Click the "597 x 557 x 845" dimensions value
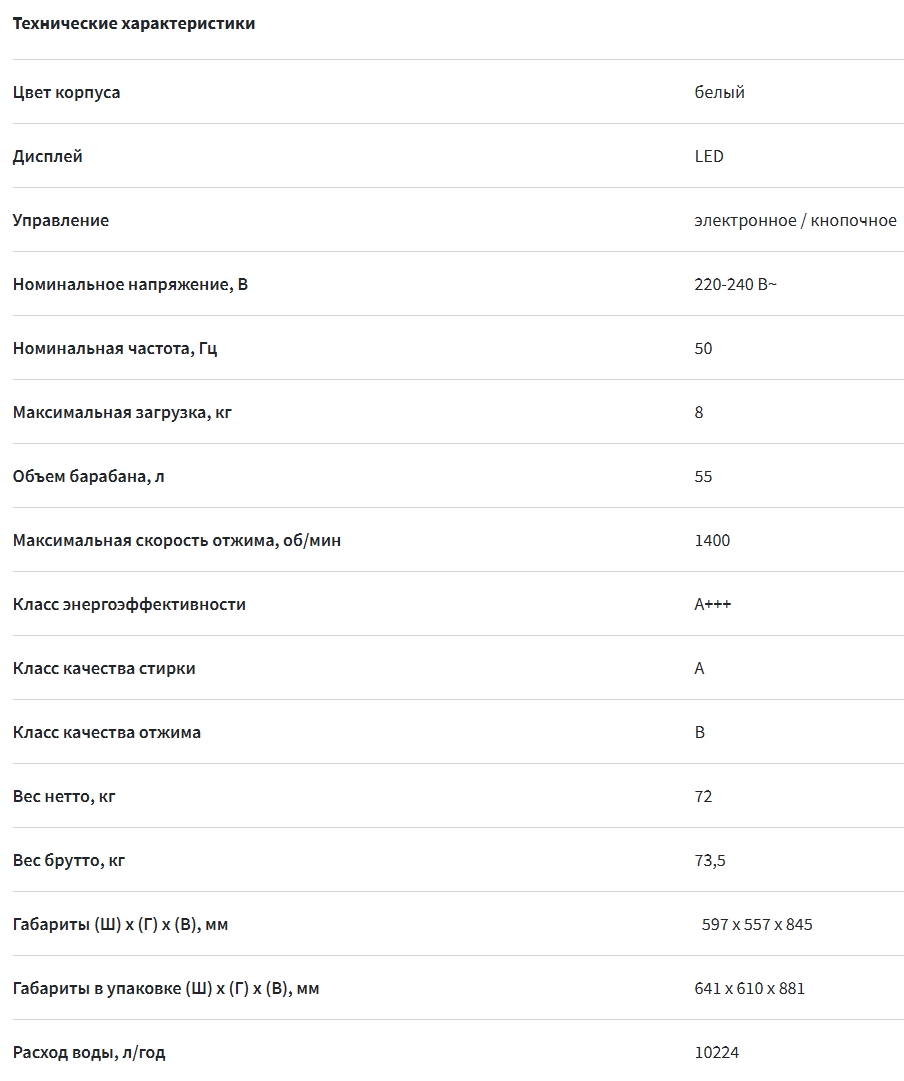Viewport: 904px width, 1081px height. coord(757,924)
